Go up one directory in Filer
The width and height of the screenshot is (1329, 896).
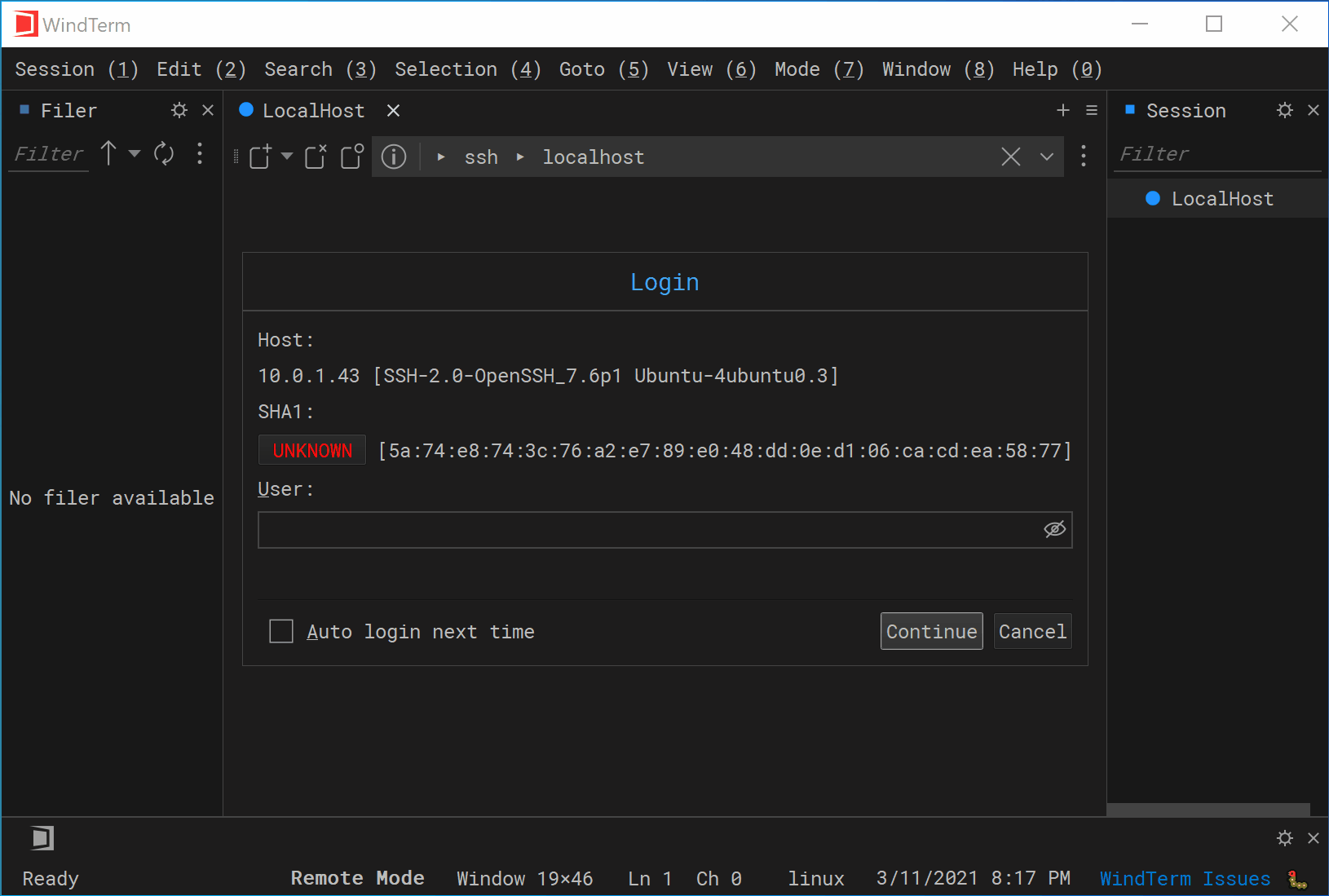108,153
